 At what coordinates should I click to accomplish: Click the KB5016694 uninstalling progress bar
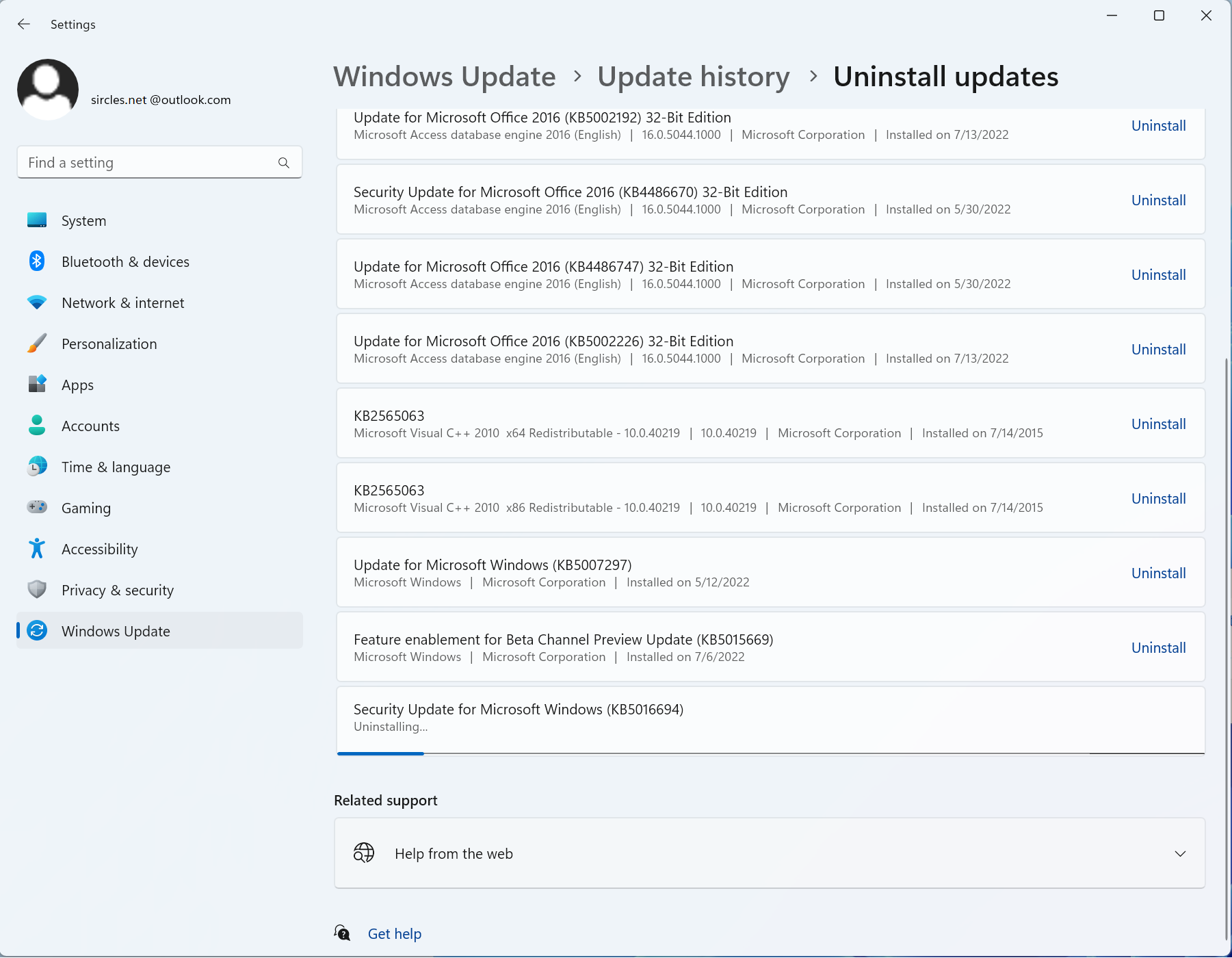click(x=770, y=753)
